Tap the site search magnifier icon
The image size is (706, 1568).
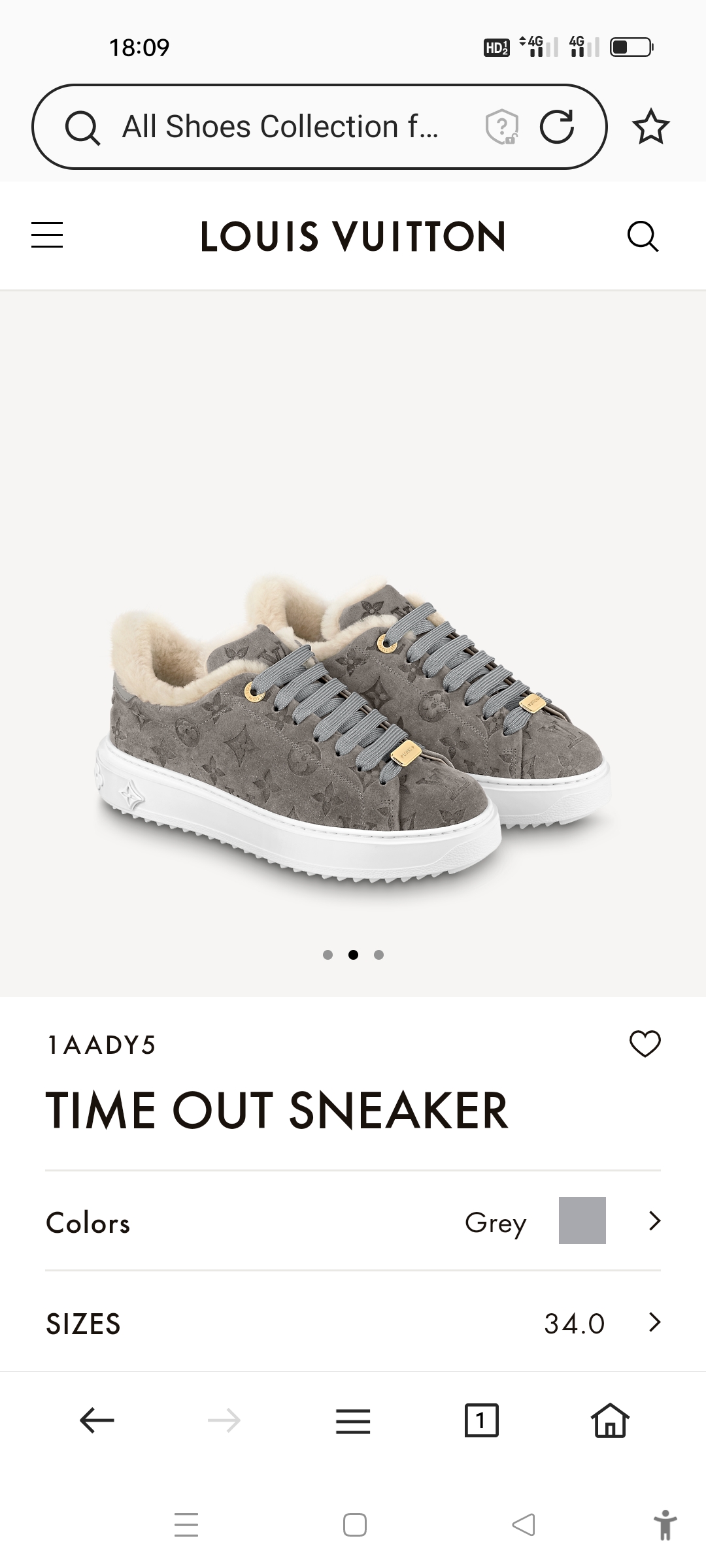coord(643,236)
